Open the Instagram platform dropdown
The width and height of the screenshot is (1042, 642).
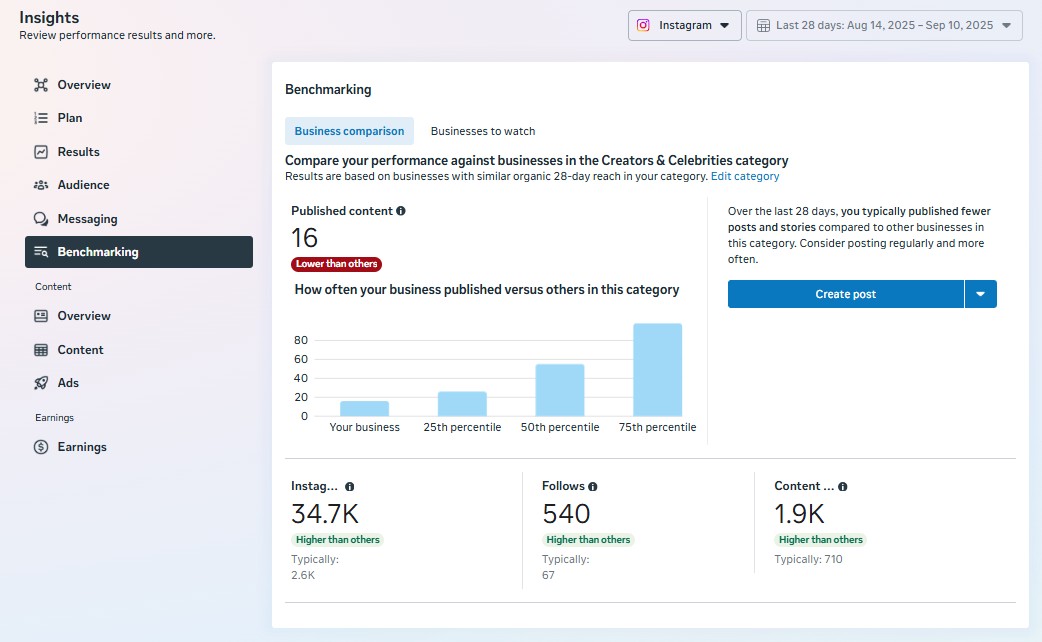tap(684, 25)
